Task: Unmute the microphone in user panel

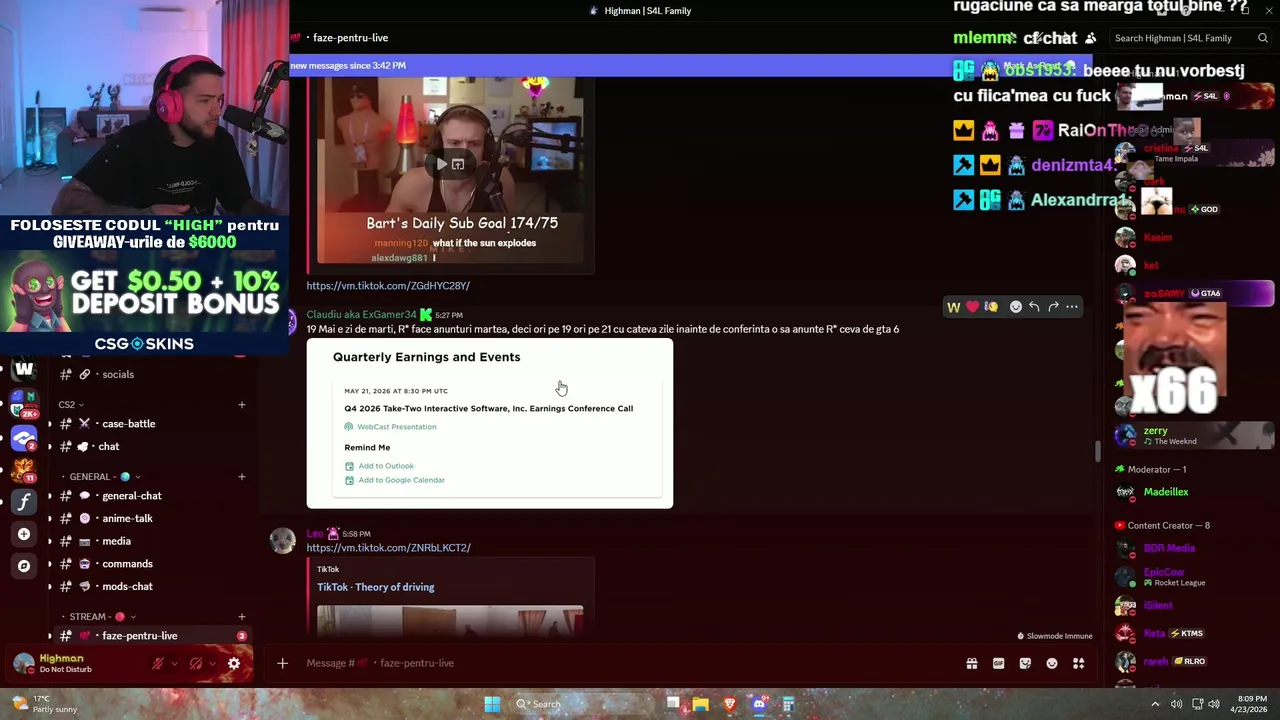Action: 157,663
